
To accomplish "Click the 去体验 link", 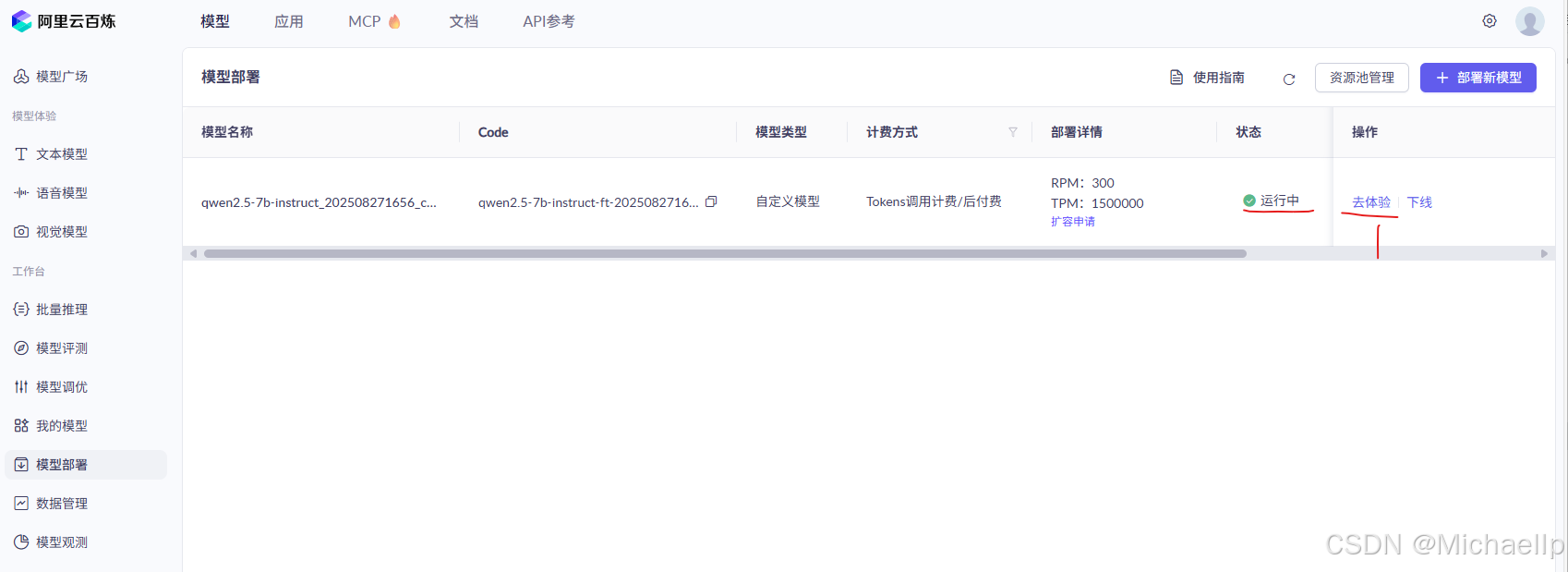I will coord(1371,202).
